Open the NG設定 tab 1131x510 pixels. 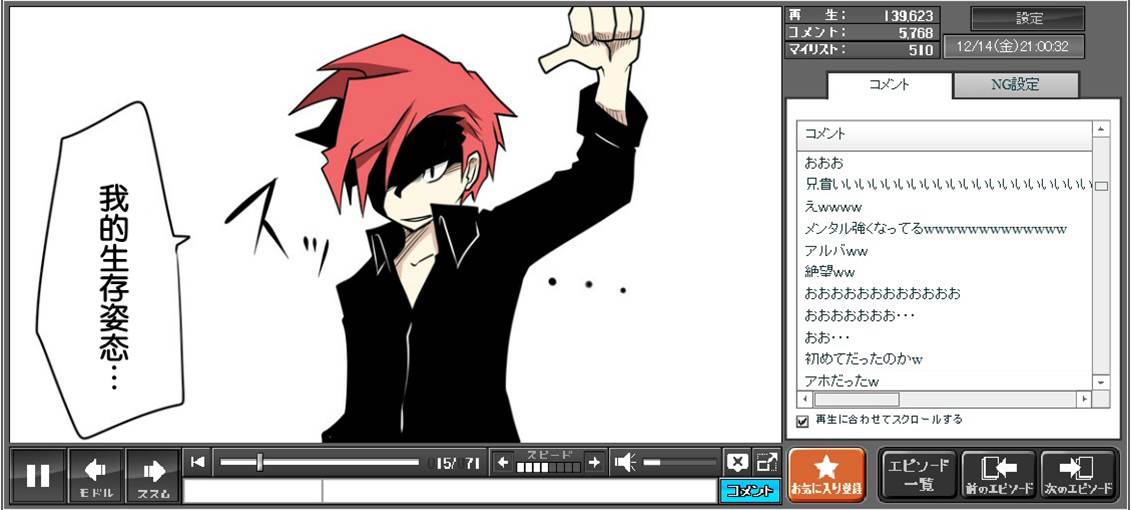(1015, 85)
